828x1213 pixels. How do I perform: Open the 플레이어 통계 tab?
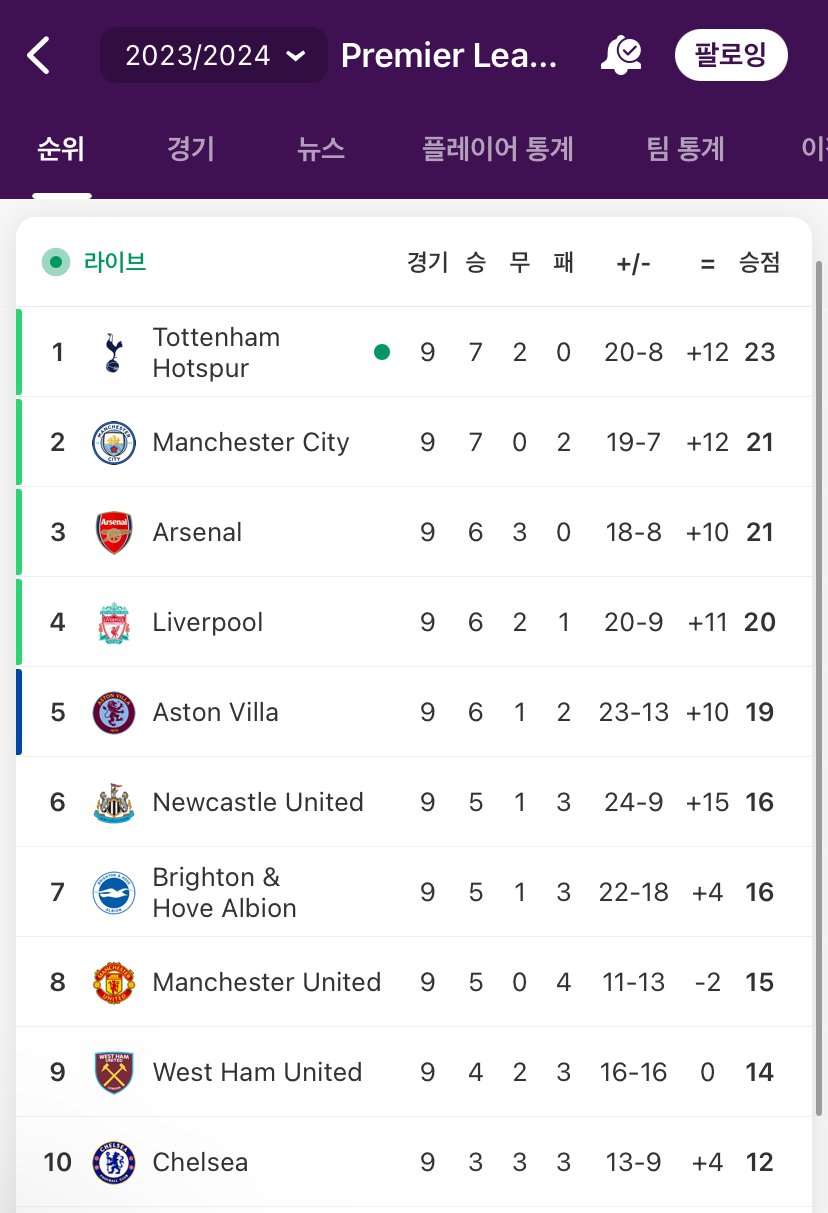(498, 149)
